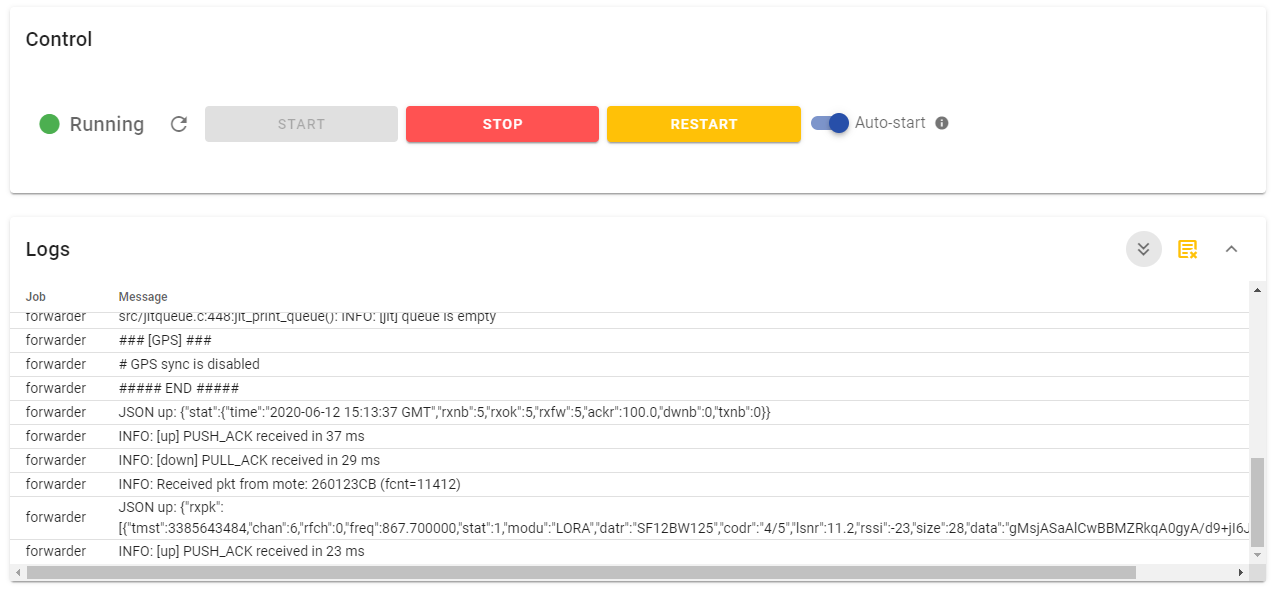Select the "GPS sync is disabled" log row
Image resolution: width=1277 pixels, height=591 pixels.
(189, 364)
